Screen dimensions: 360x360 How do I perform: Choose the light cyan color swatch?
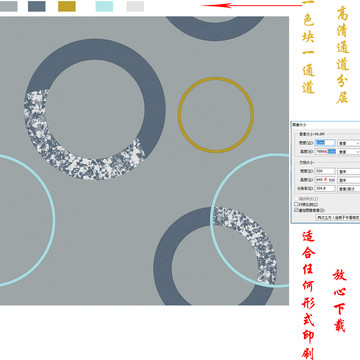click(x=104, y=6)
